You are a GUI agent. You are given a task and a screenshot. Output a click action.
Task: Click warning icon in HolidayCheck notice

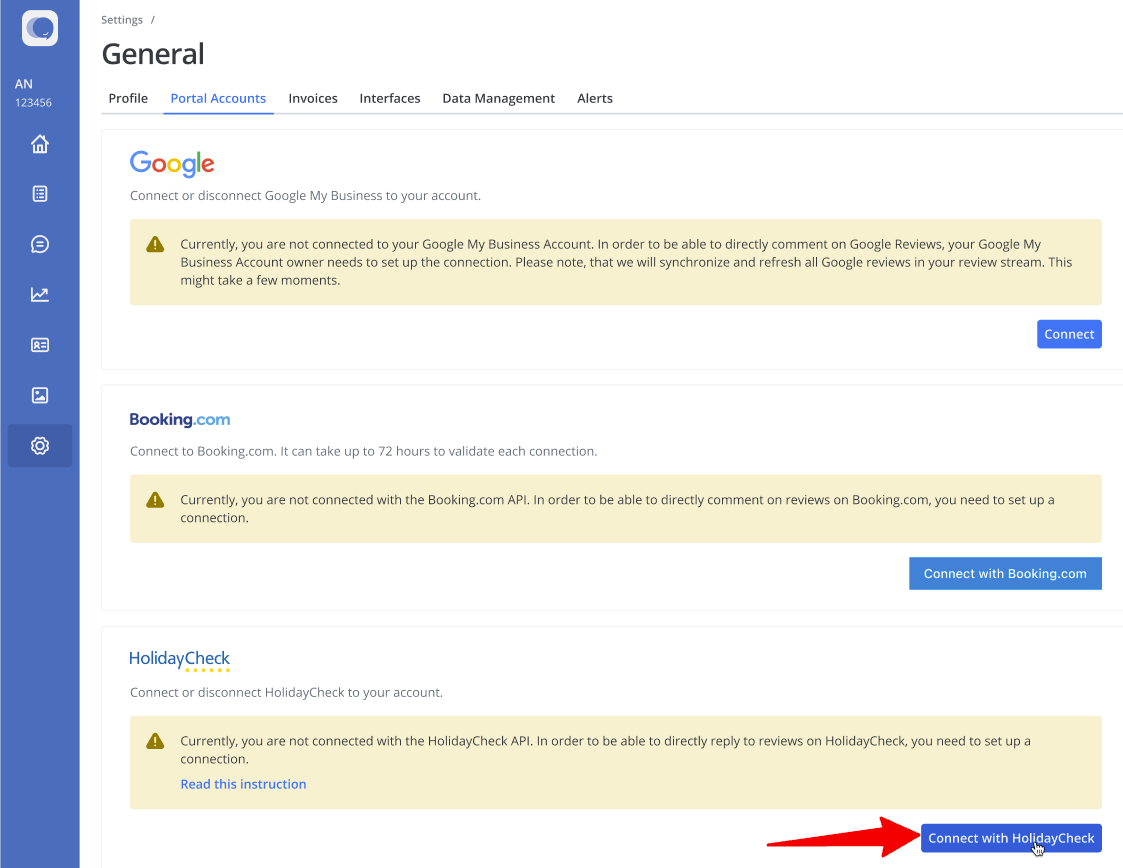[155, 741]
